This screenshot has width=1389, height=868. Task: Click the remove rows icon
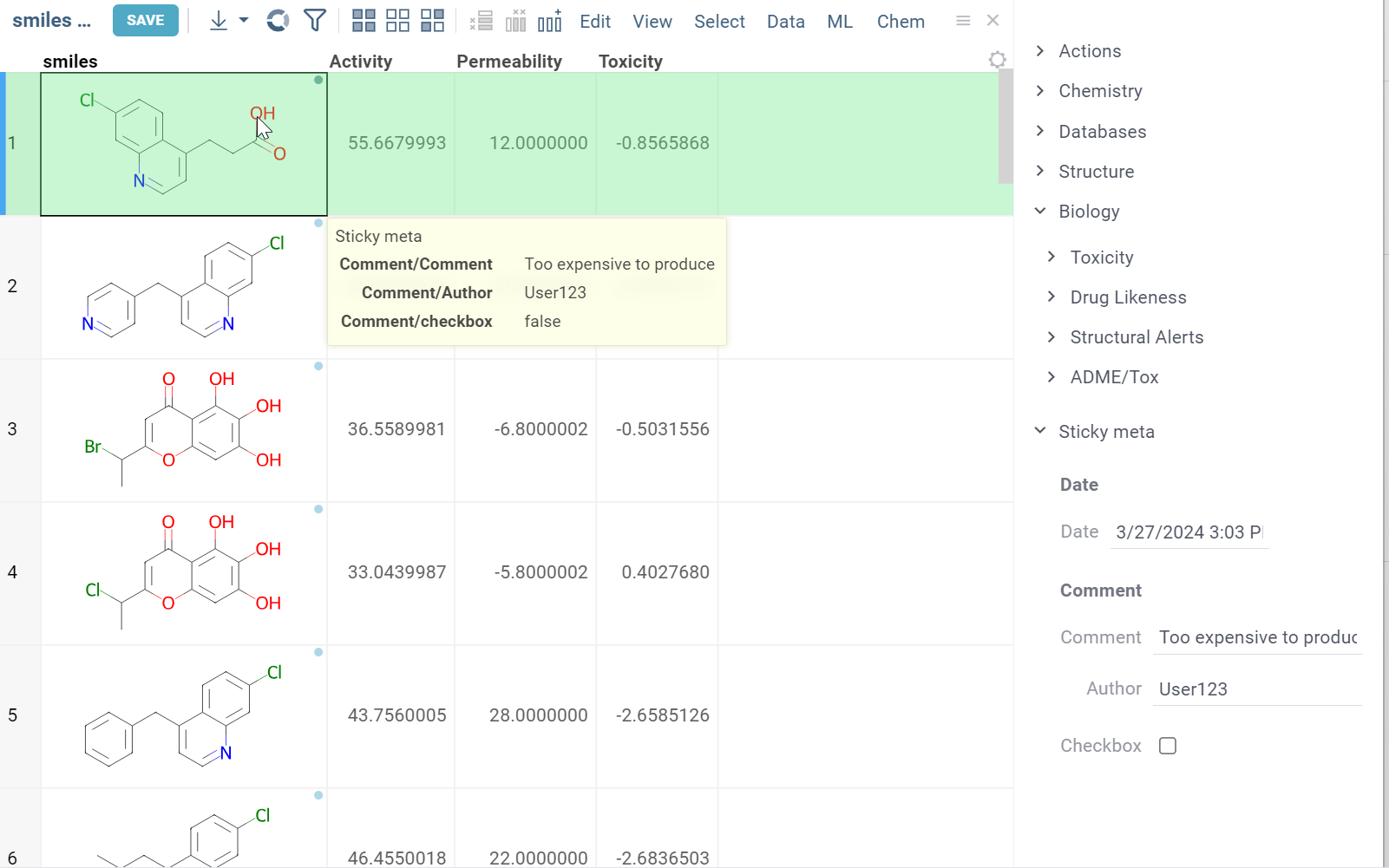point(482,21)
